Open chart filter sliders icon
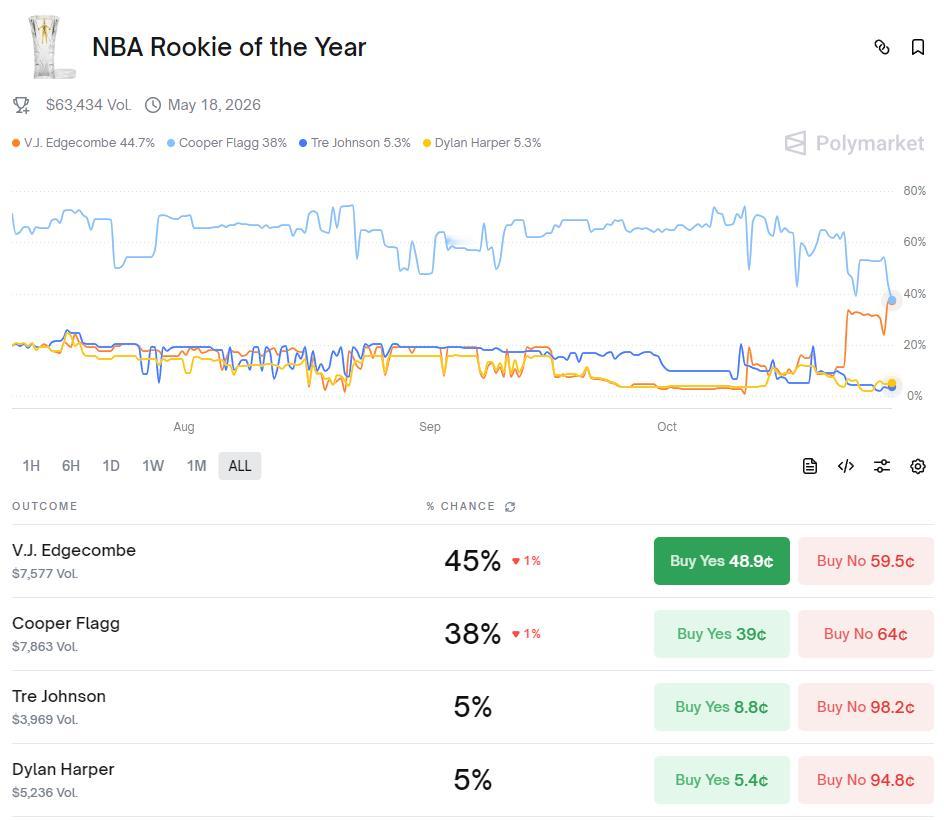944x820 pixels. [x=881, y=466]
